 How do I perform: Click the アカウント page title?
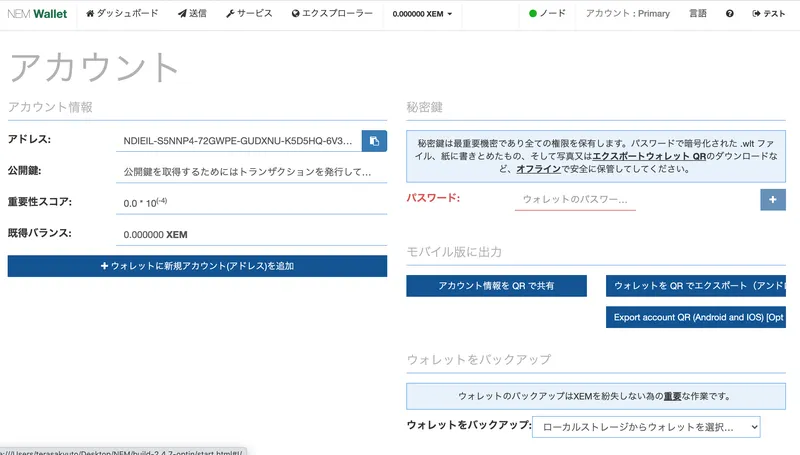coord(94,67)
